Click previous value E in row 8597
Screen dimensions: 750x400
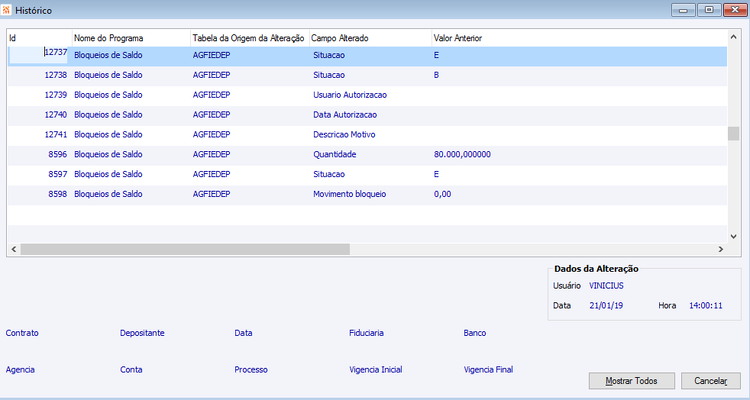point(436,174)
